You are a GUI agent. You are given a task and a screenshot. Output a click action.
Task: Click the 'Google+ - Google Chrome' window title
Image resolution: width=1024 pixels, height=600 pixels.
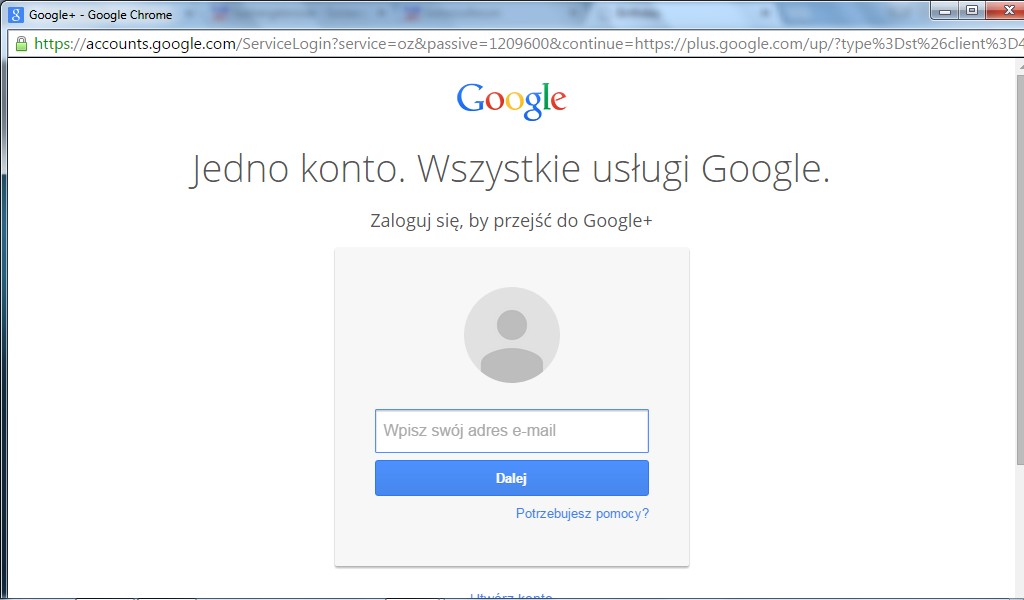click(x=100, y=15)
